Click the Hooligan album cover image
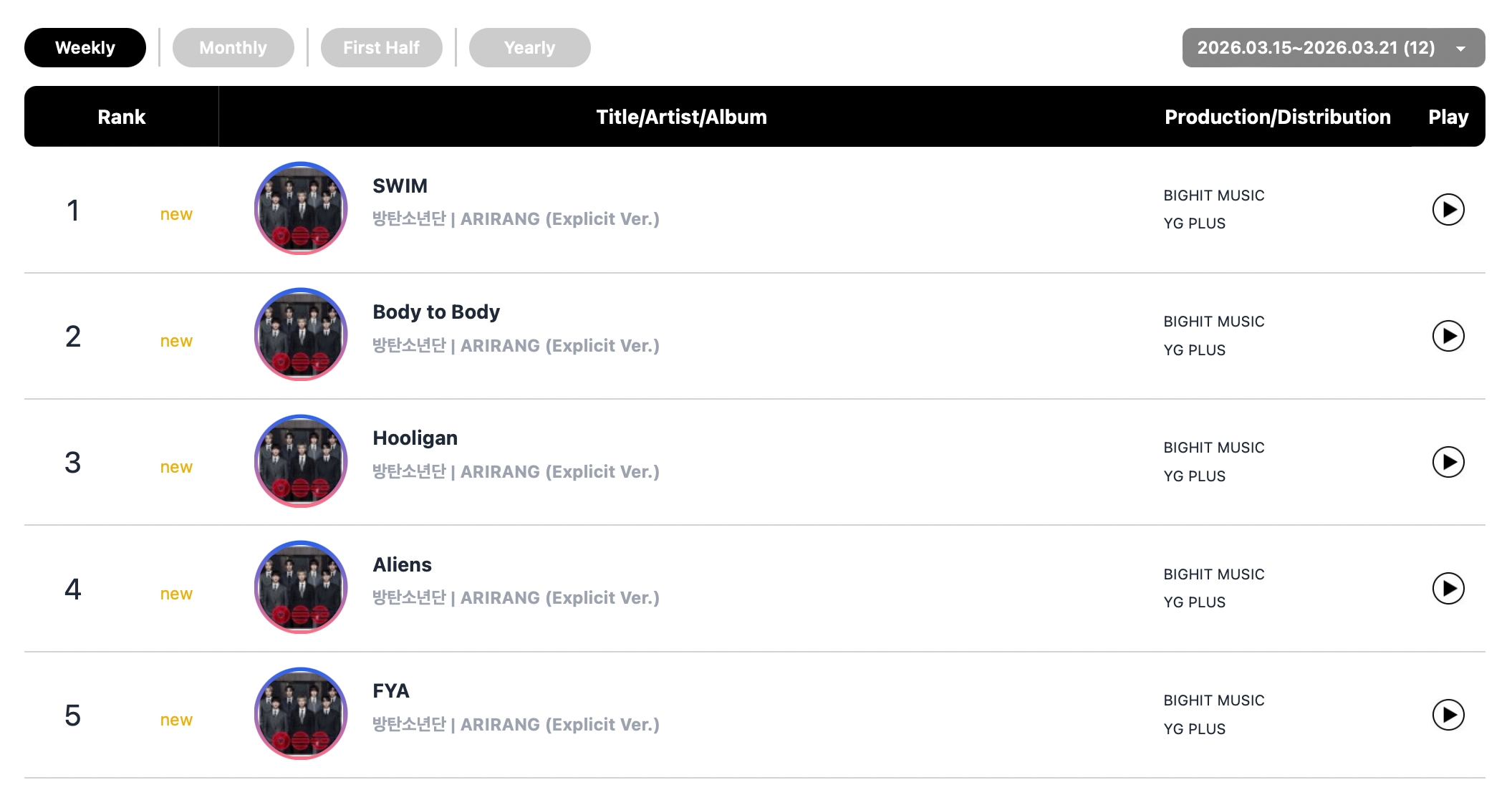 (301, 461)
